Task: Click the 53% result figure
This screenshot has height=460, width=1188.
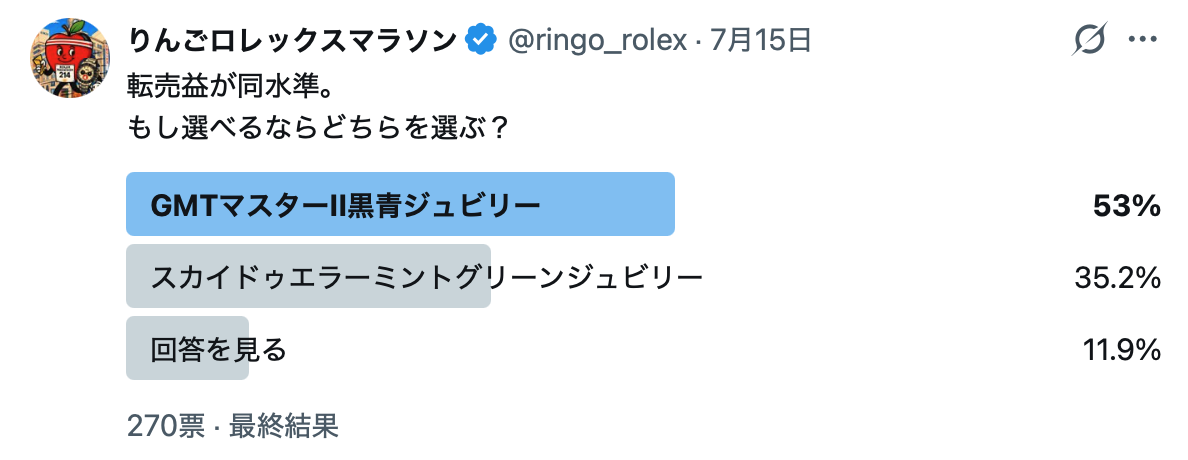Action: click(1127, 205)
